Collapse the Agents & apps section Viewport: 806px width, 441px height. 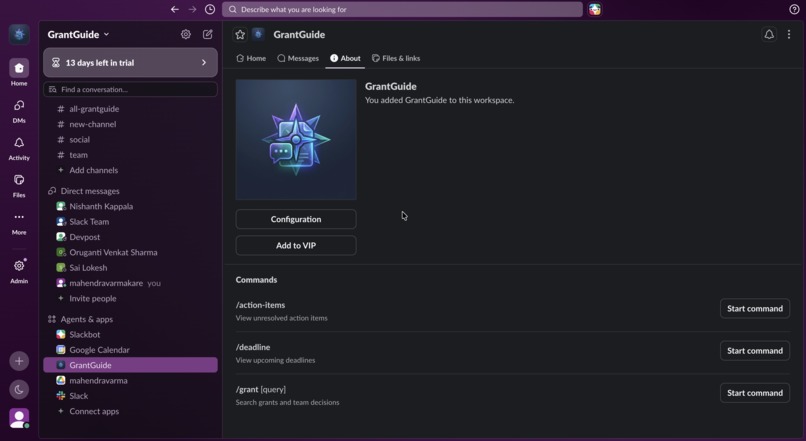(x=86, y=319)
